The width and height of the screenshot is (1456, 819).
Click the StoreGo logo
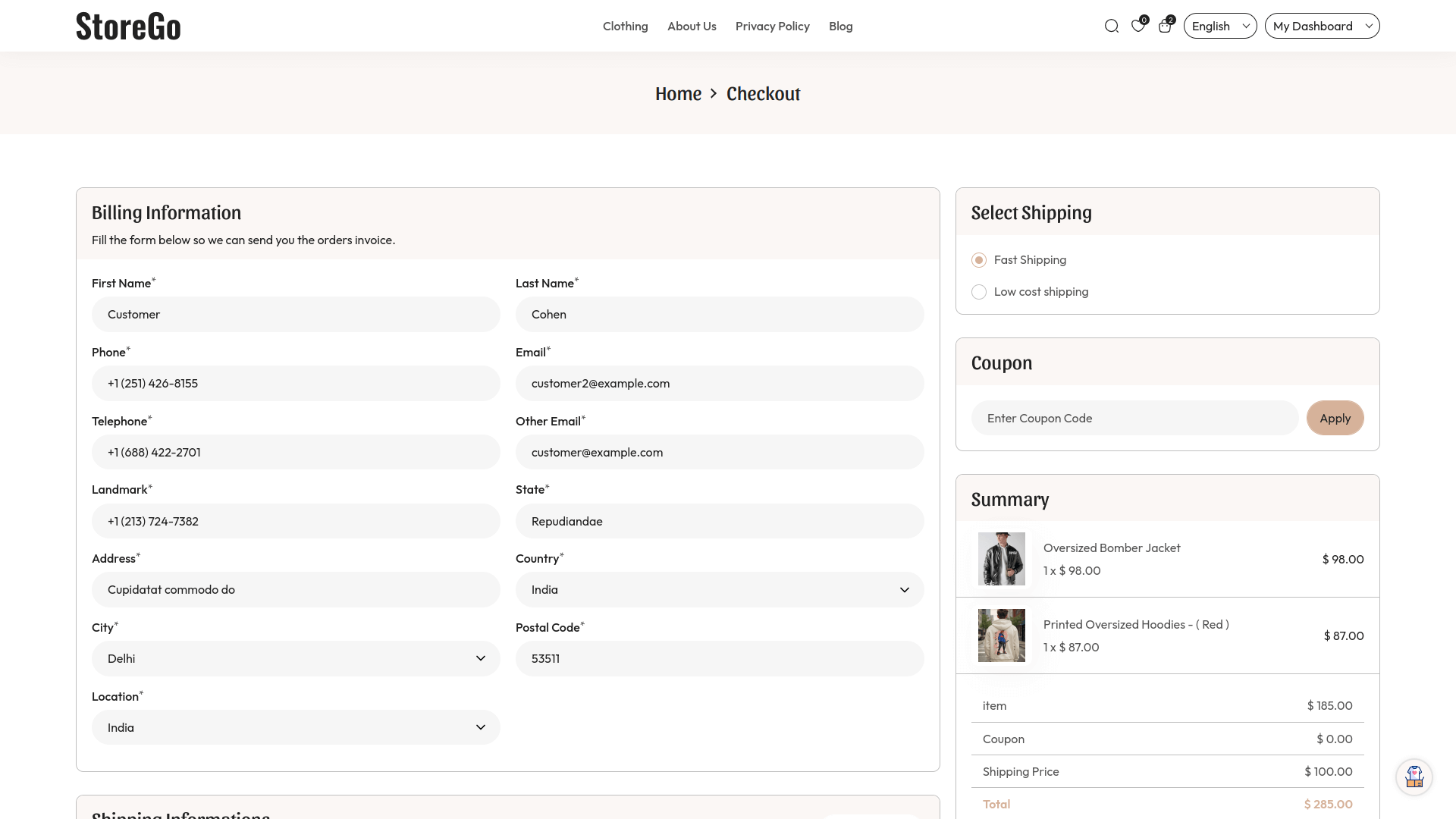(128, 27)
